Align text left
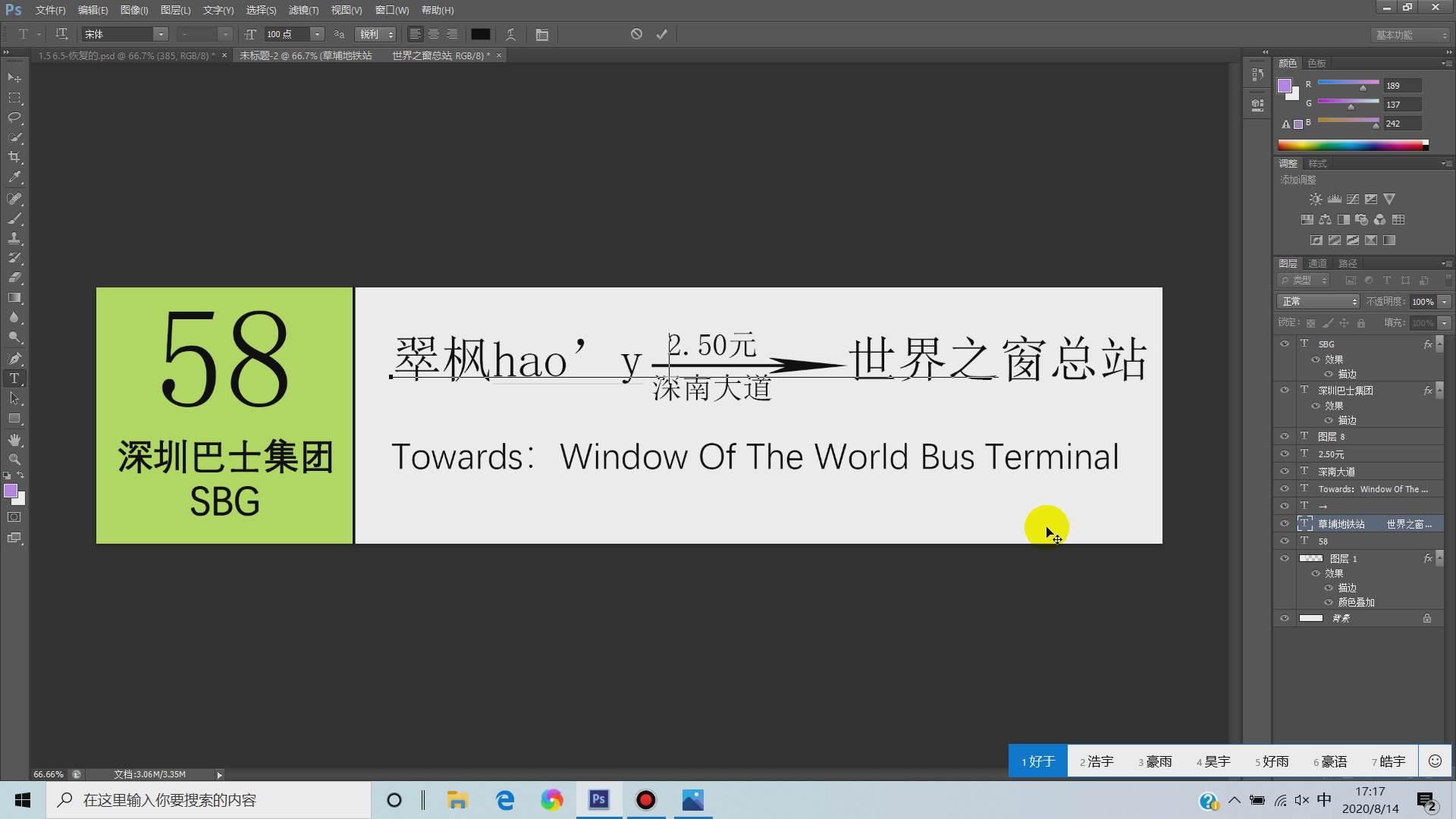1456x819 pixels. (x=415, y=34)
